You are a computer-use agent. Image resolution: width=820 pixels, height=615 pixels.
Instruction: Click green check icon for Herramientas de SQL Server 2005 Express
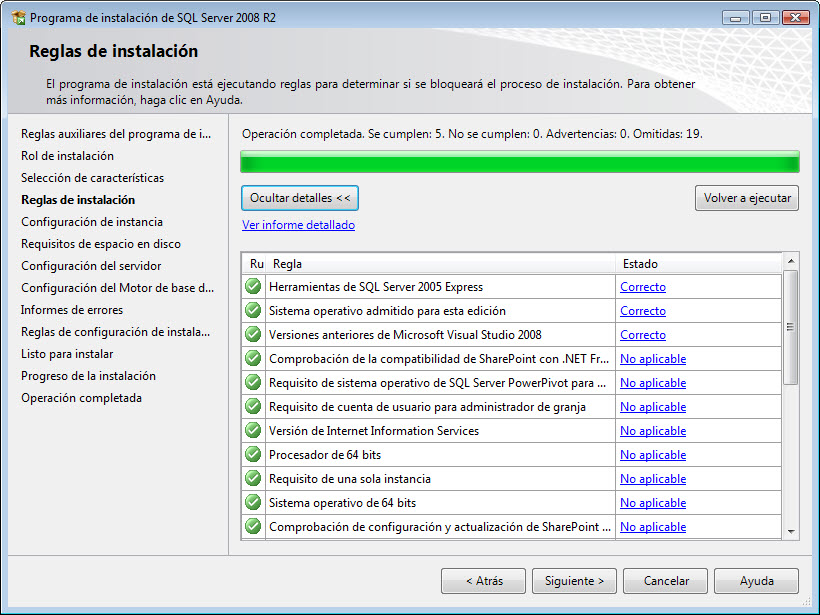pos(253,287)
